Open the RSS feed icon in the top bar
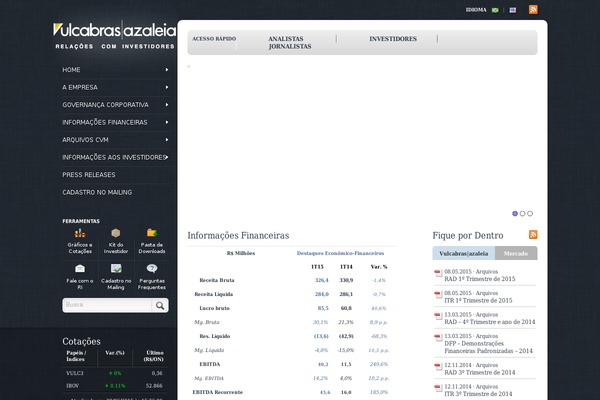Viewport: 600px width, 400px height. (533, 9)
